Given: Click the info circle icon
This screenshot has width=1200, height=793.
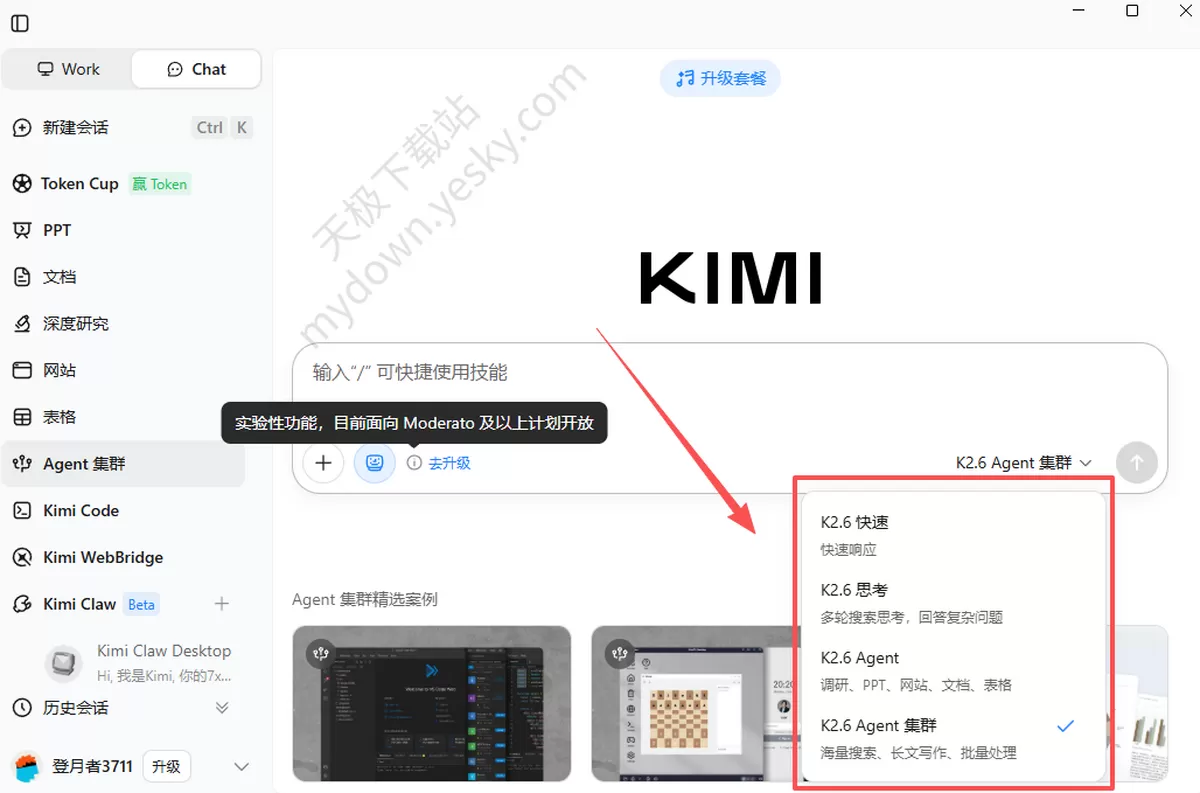Looking at the screenshot, I should click(x=414, y=463).
